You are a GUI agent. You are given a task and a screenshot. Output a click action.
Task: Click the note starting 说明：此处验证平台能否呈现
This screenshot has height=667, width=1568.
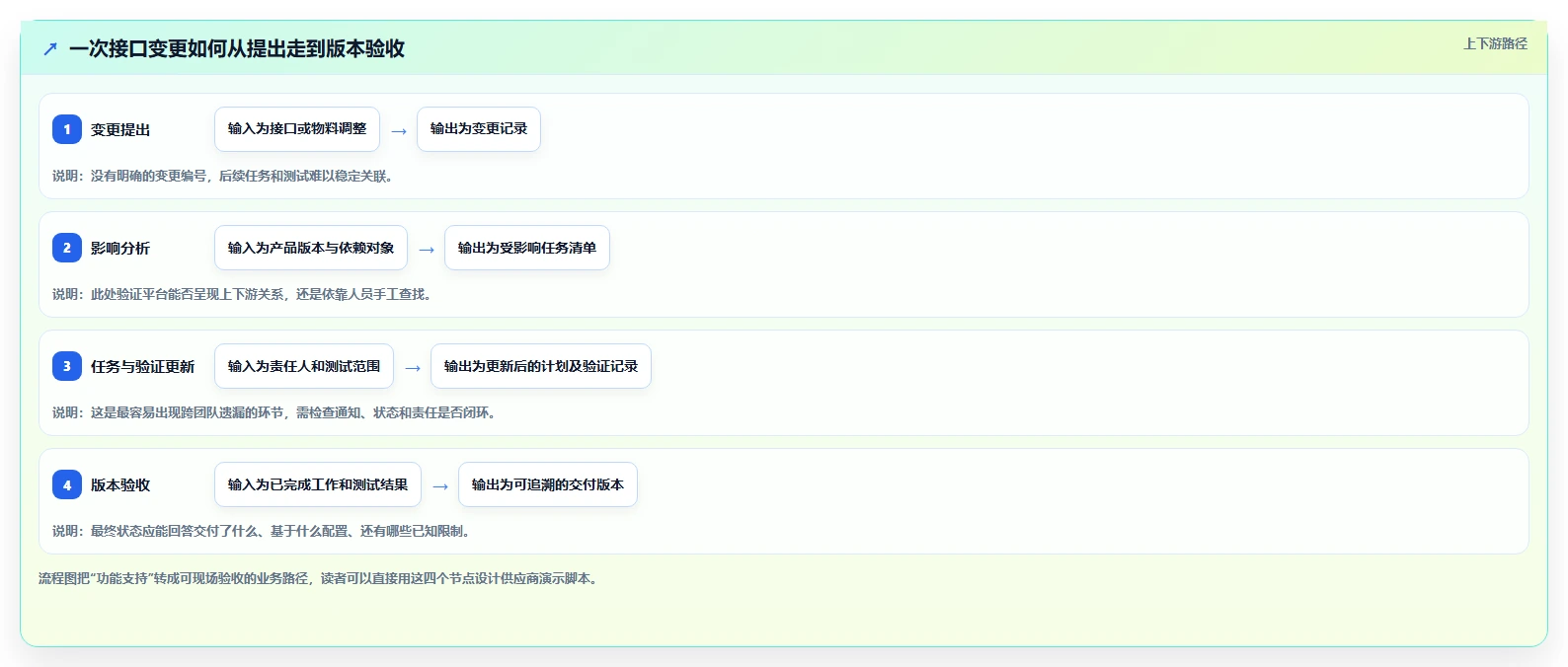pyautogui.click(x=244, y=294)
